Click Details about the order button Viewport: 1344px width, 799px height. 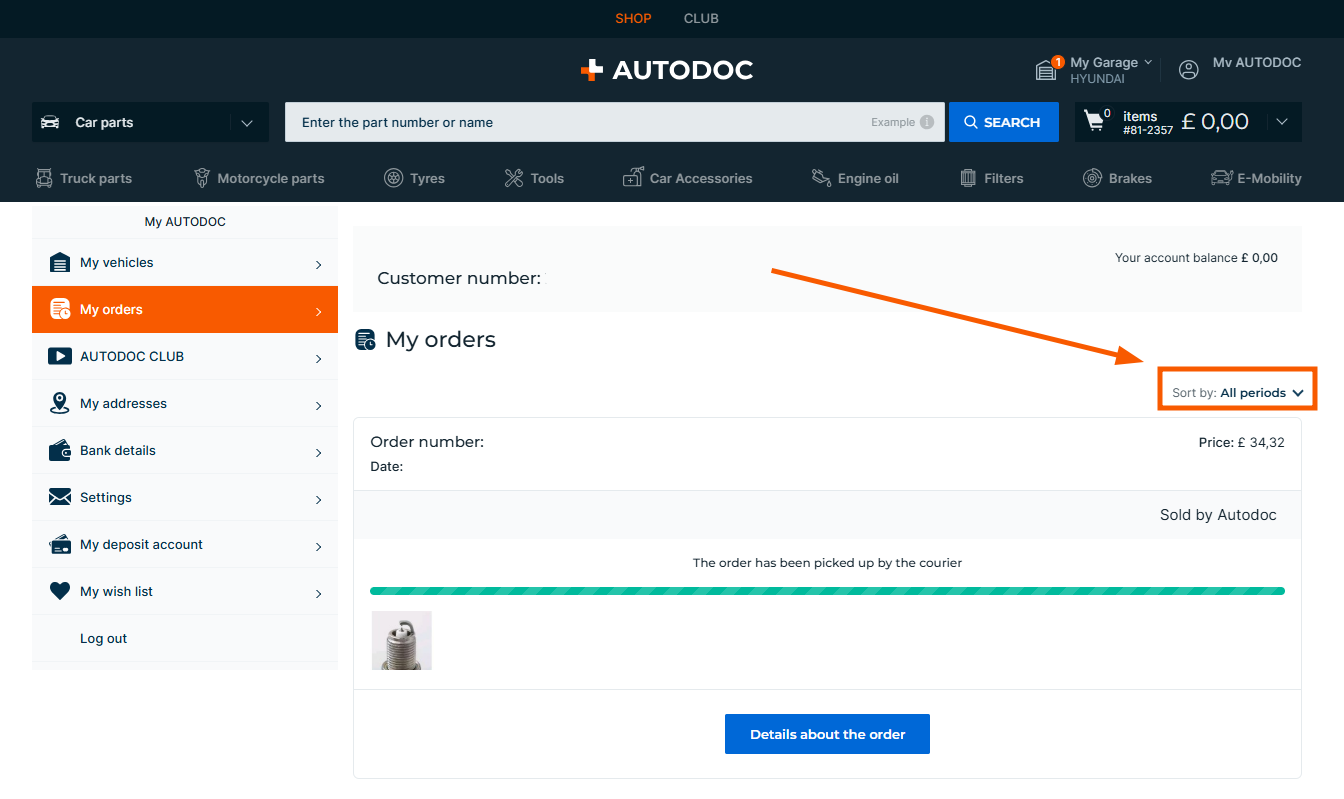(827, 734)
